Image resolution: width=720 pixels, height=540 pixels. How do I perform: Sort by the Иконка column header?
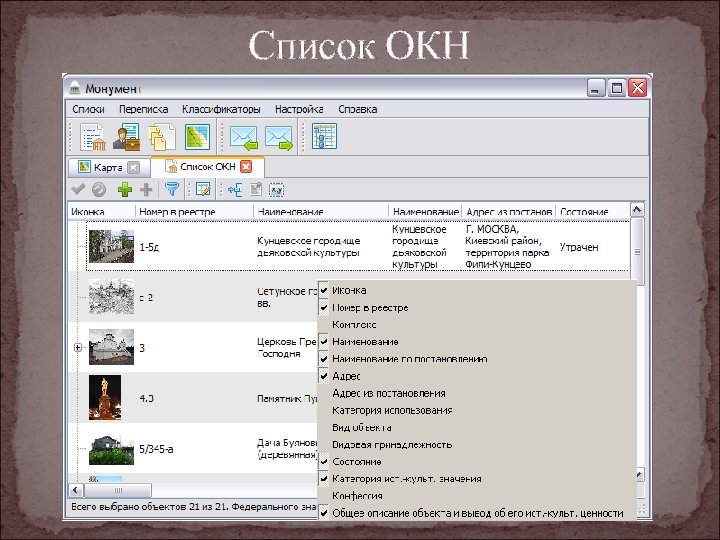[x=101, y=211]
